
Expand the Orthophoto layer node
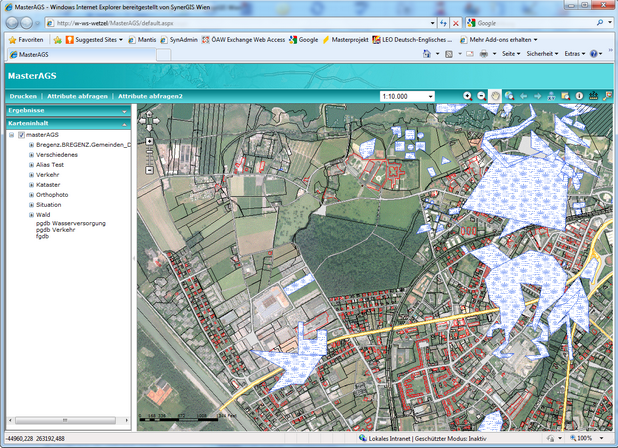(31, 195)
